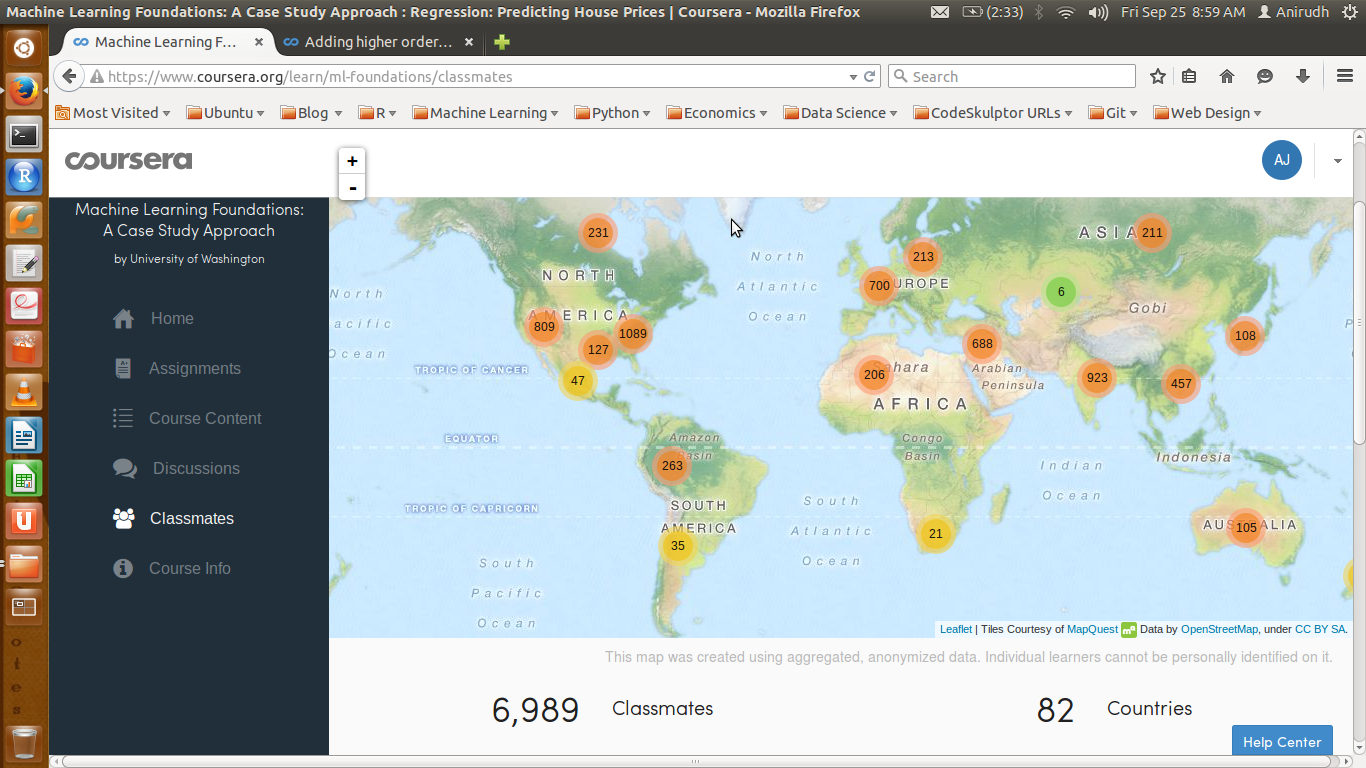Bookmark this page with star icon

coord(1158,77)
